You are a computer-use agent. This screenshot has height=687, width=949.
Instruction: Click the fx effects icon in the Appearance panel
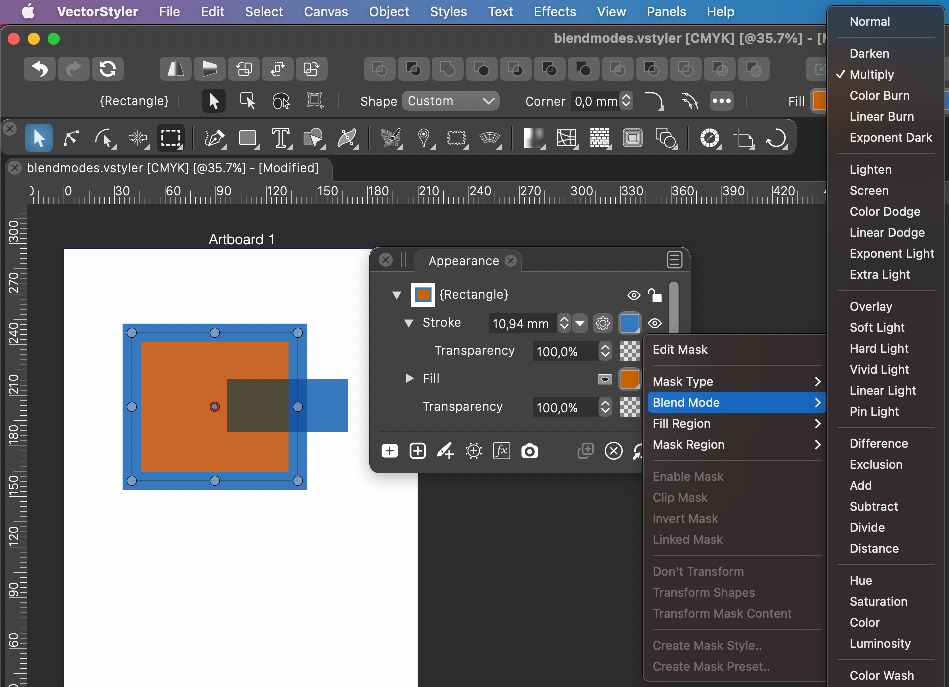pyautogui.click(x=502, y=451)
